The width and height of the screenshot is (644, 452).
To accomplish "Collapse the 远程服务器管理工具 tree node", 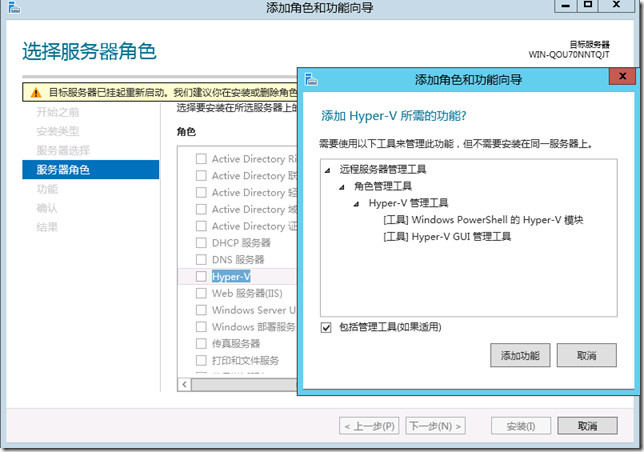I will click(327, 170).
